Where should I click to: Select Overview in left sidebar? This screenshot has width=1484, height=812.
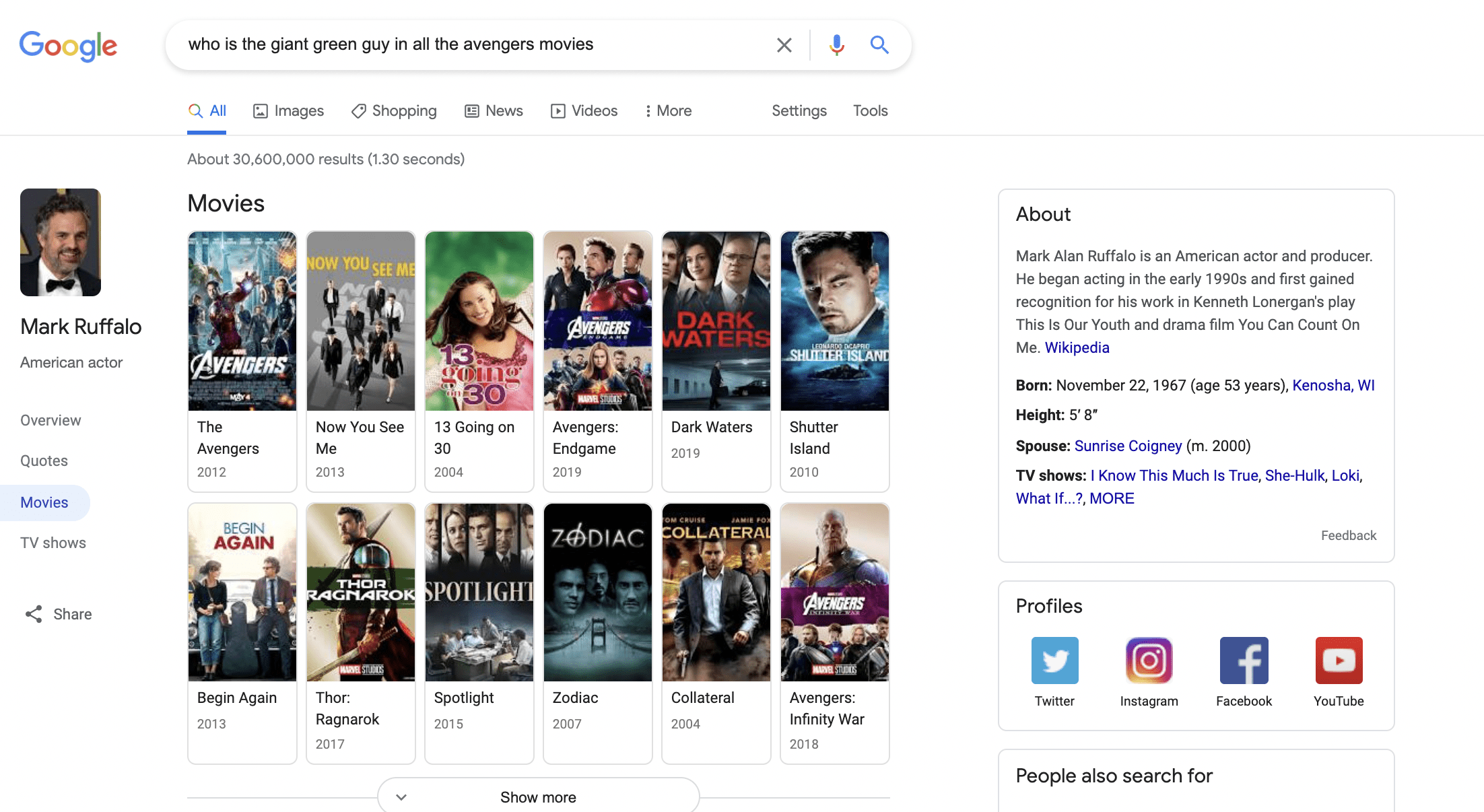(x=50, y=420)
